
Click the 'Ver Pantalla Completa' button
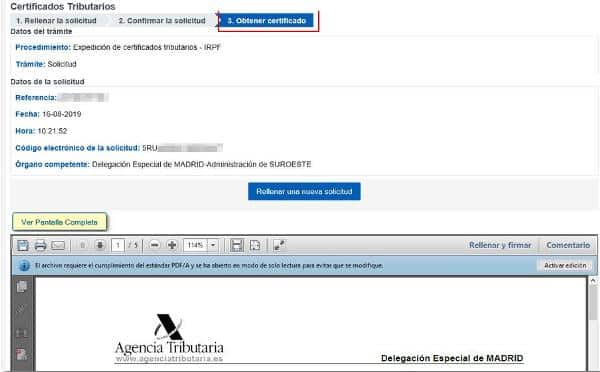click(59, 222)
